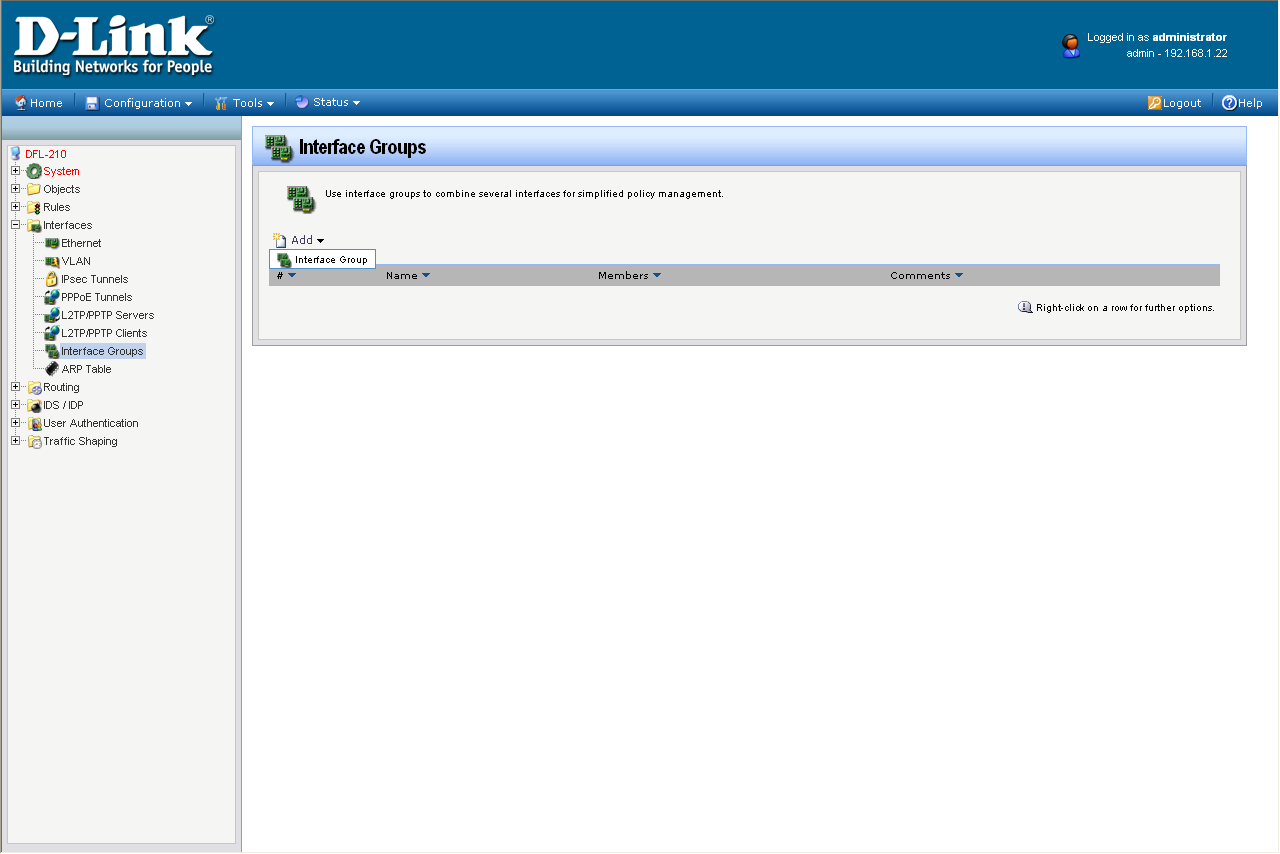This screenshot has height=854, width=1280.
Task: Expand the System tree node
Action: [15, 171]
